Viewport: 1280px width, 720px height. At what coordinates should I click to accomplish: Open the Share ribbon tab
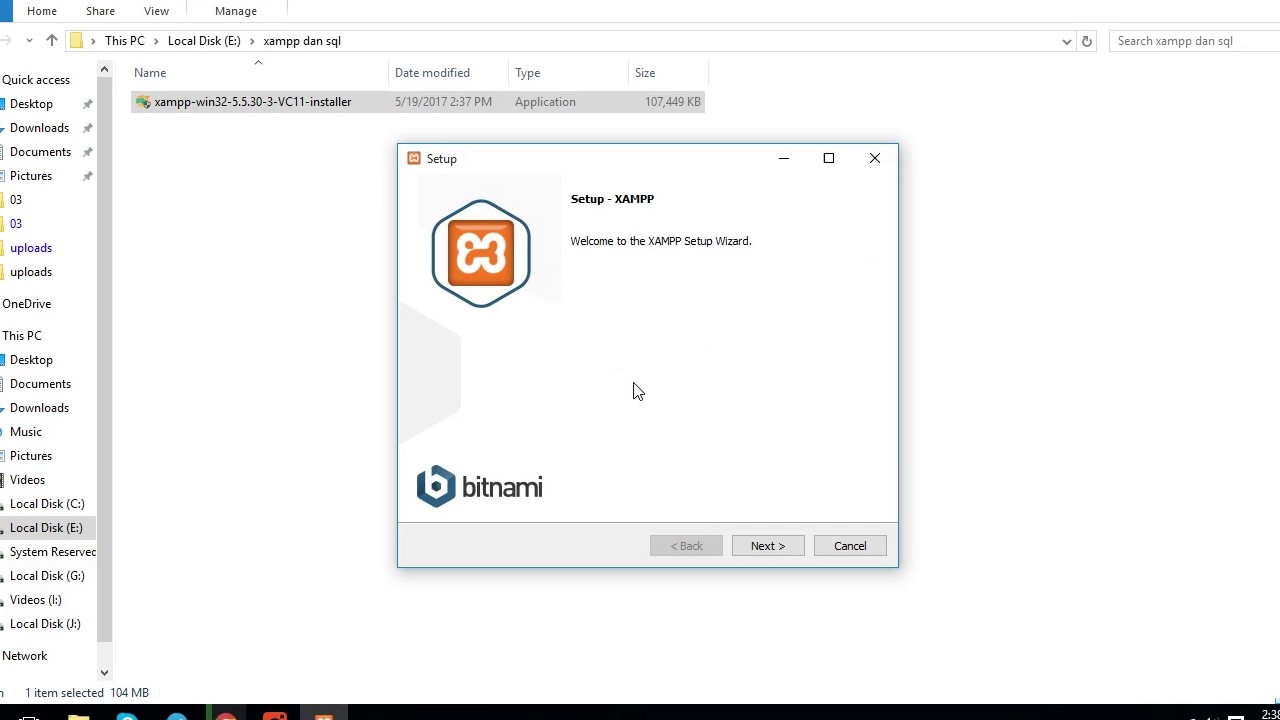pos(100,11)
